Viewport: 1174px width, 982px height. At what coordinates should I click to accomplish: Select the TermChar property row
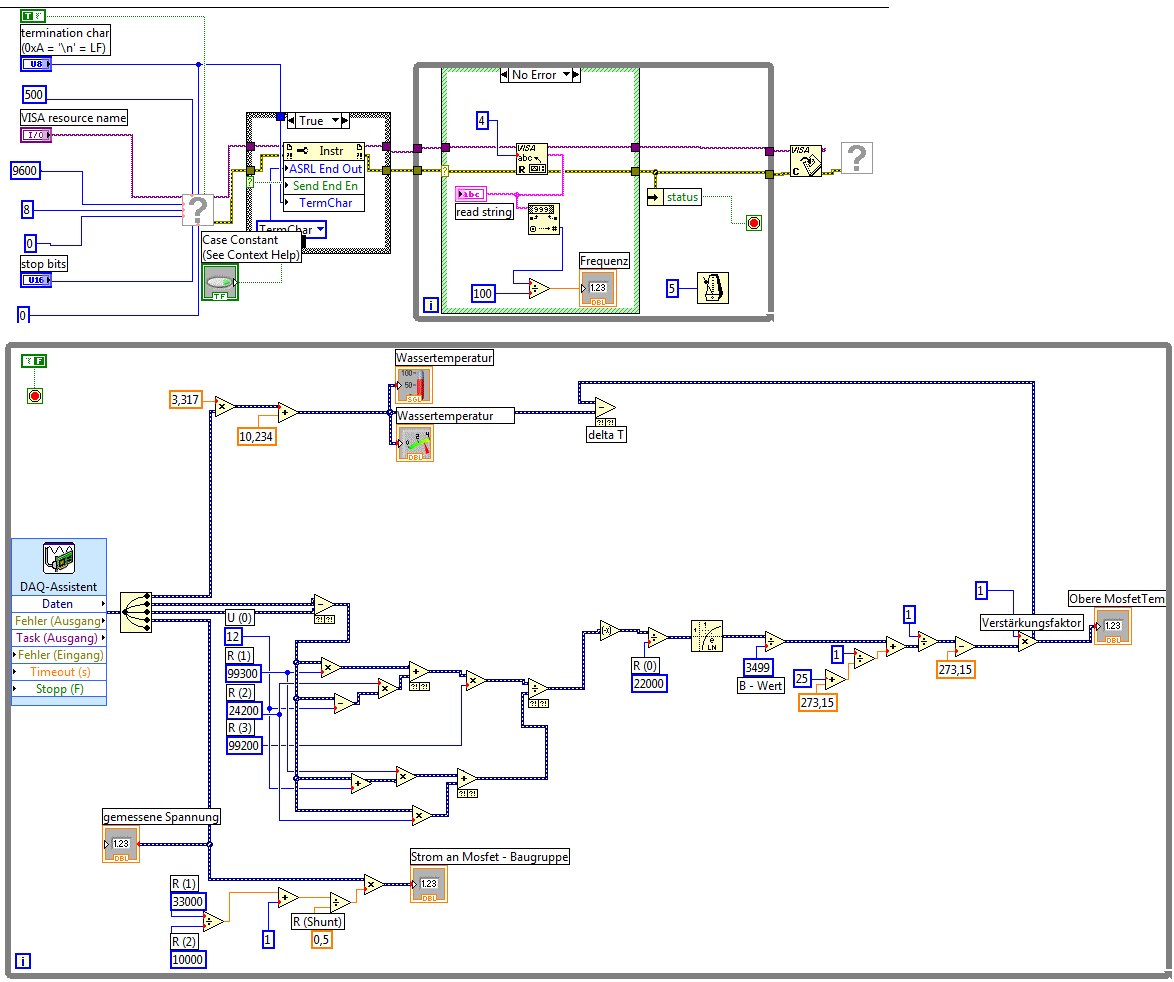click(324, 203)
